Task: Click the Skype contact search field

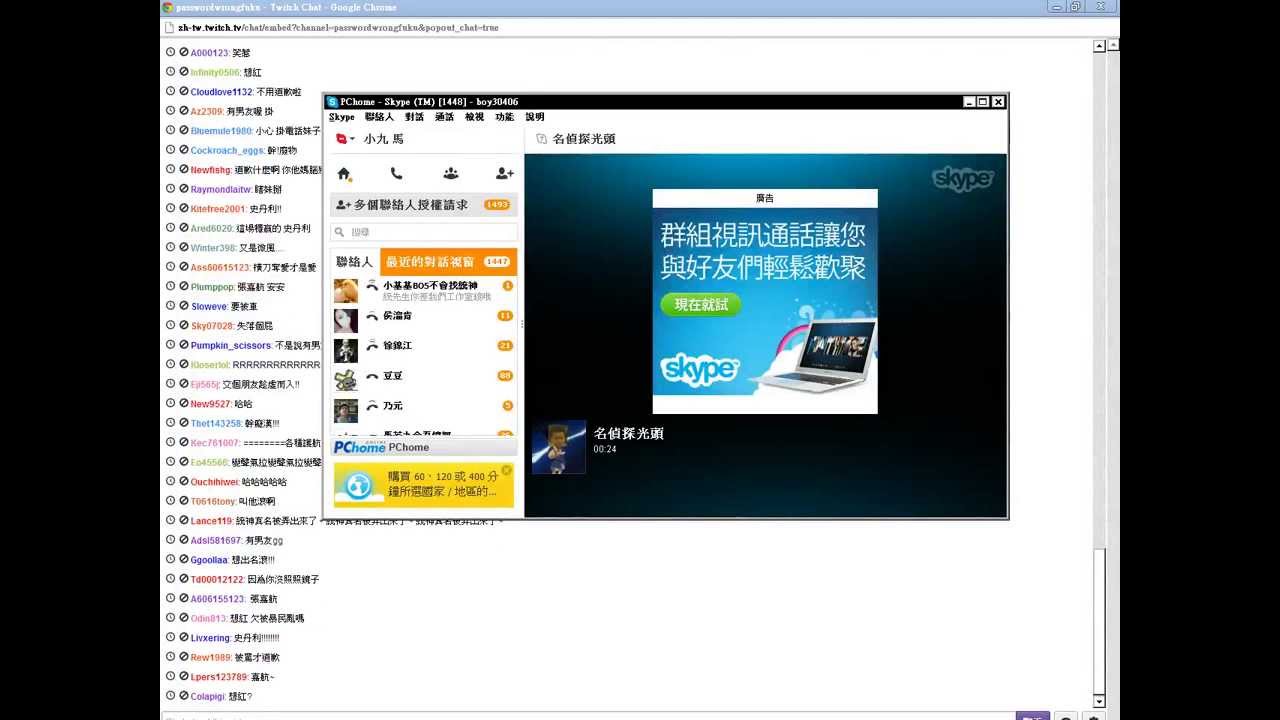Action: tap(424, 232)
